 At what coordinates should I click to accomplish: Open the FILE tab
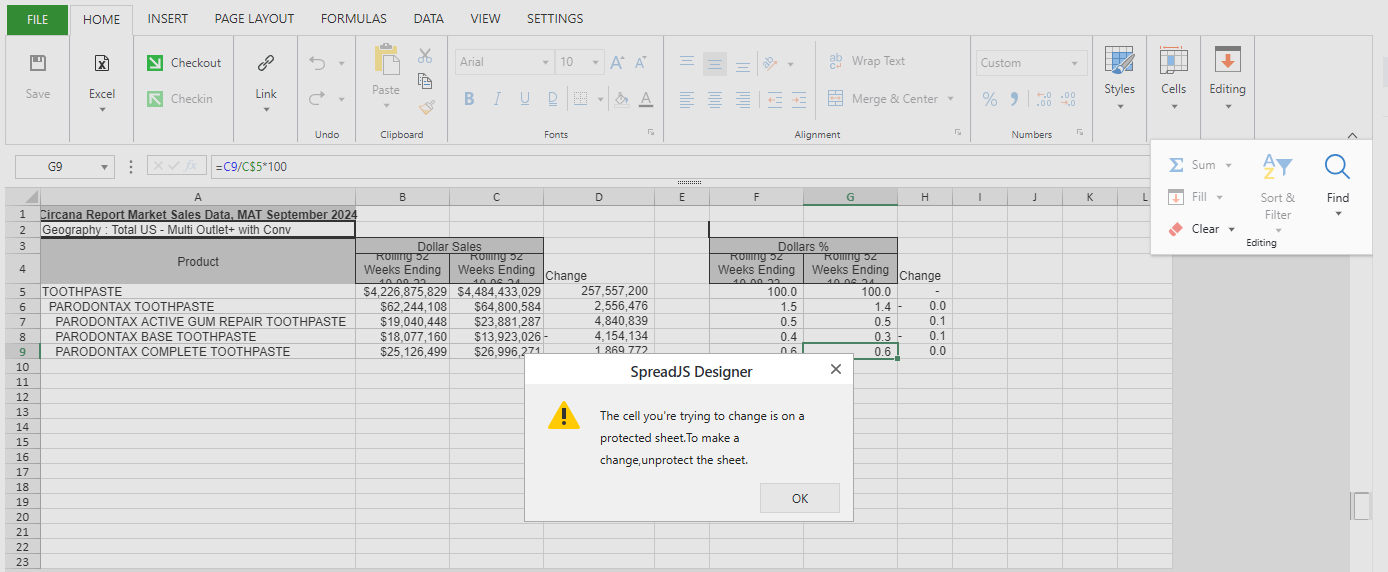[x=37, y=19]
